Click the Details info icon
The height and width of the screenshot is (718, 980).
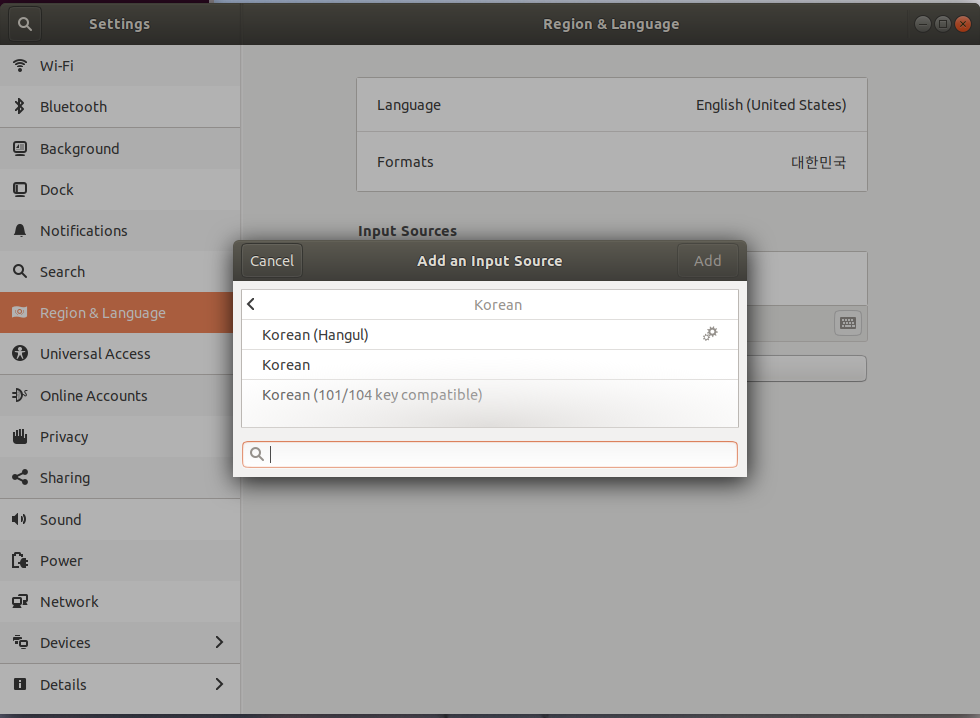tap(20, 684)
